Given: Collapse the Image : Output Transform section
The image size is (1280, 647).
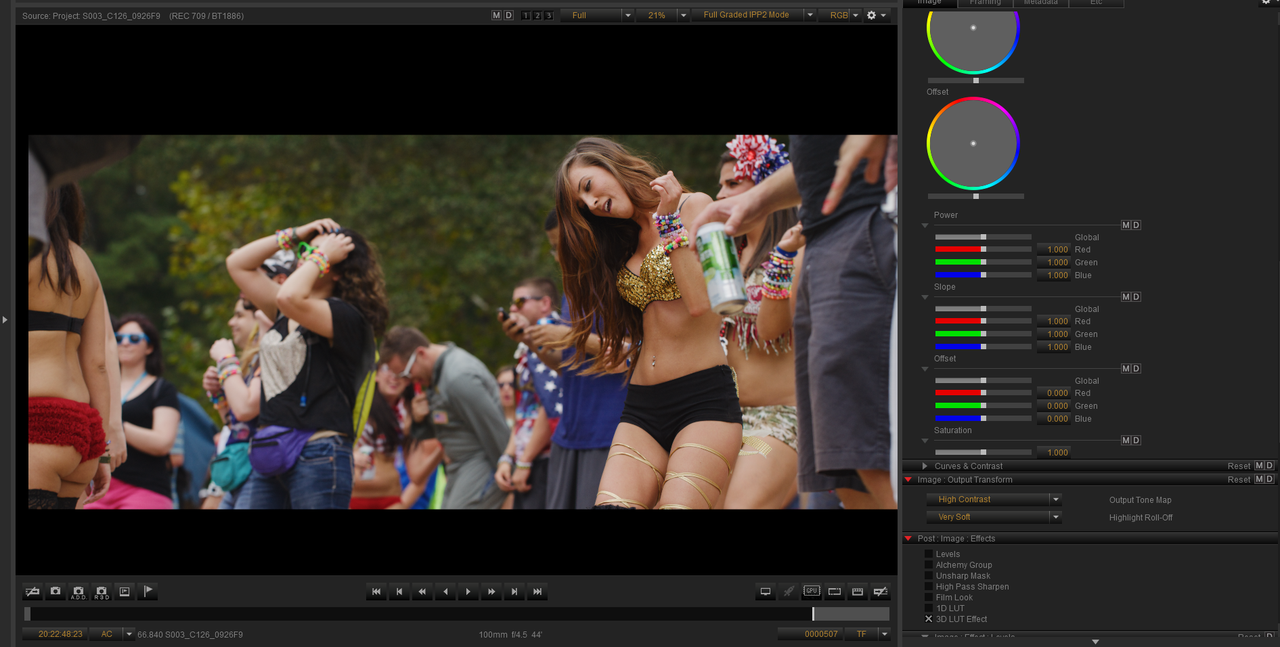Looking at the screenshot, I should (x=909, y=480).
